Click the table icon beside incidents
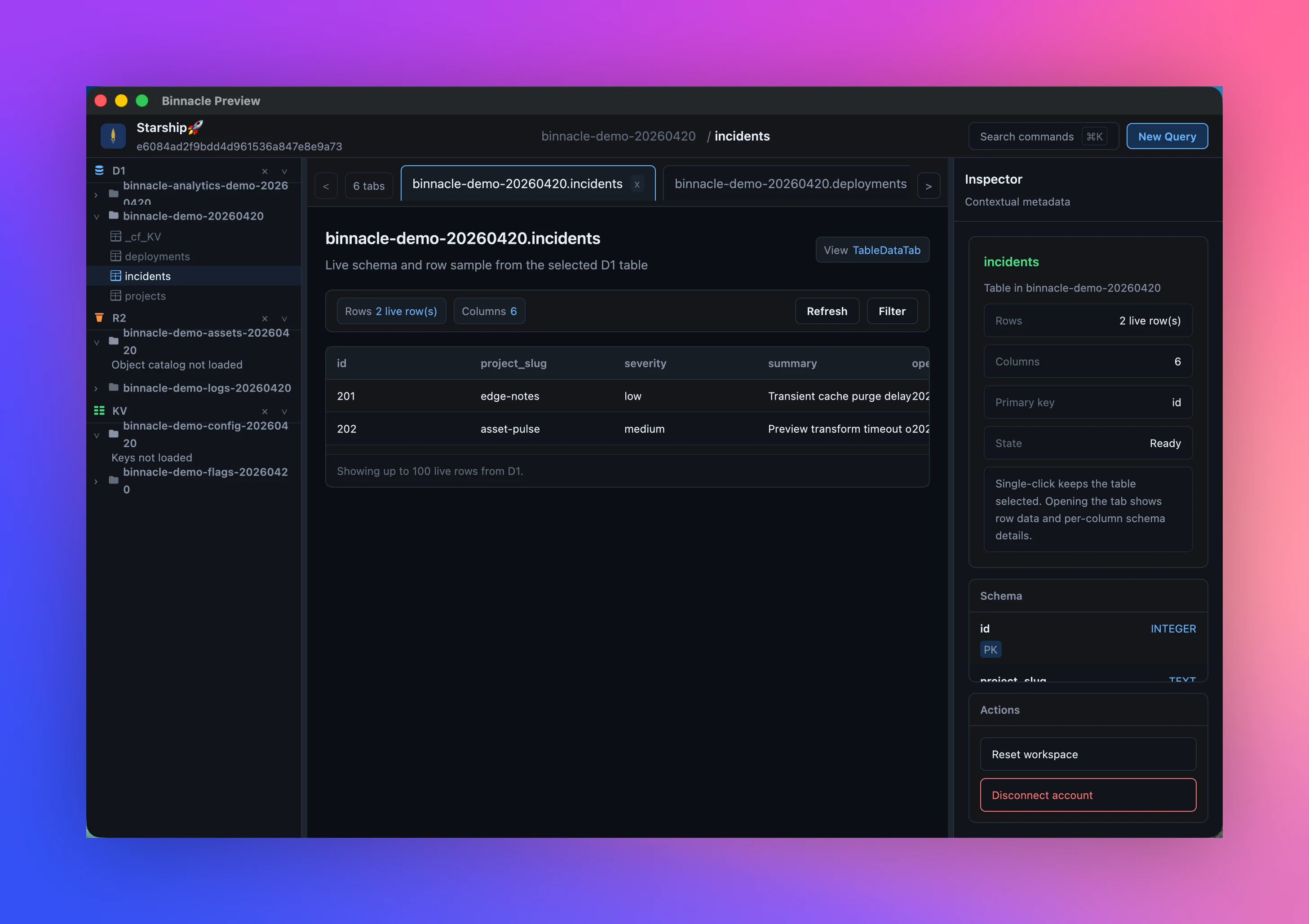This screenshot has width=1309, height=924. pyautogui.click(x=116, y=276)
